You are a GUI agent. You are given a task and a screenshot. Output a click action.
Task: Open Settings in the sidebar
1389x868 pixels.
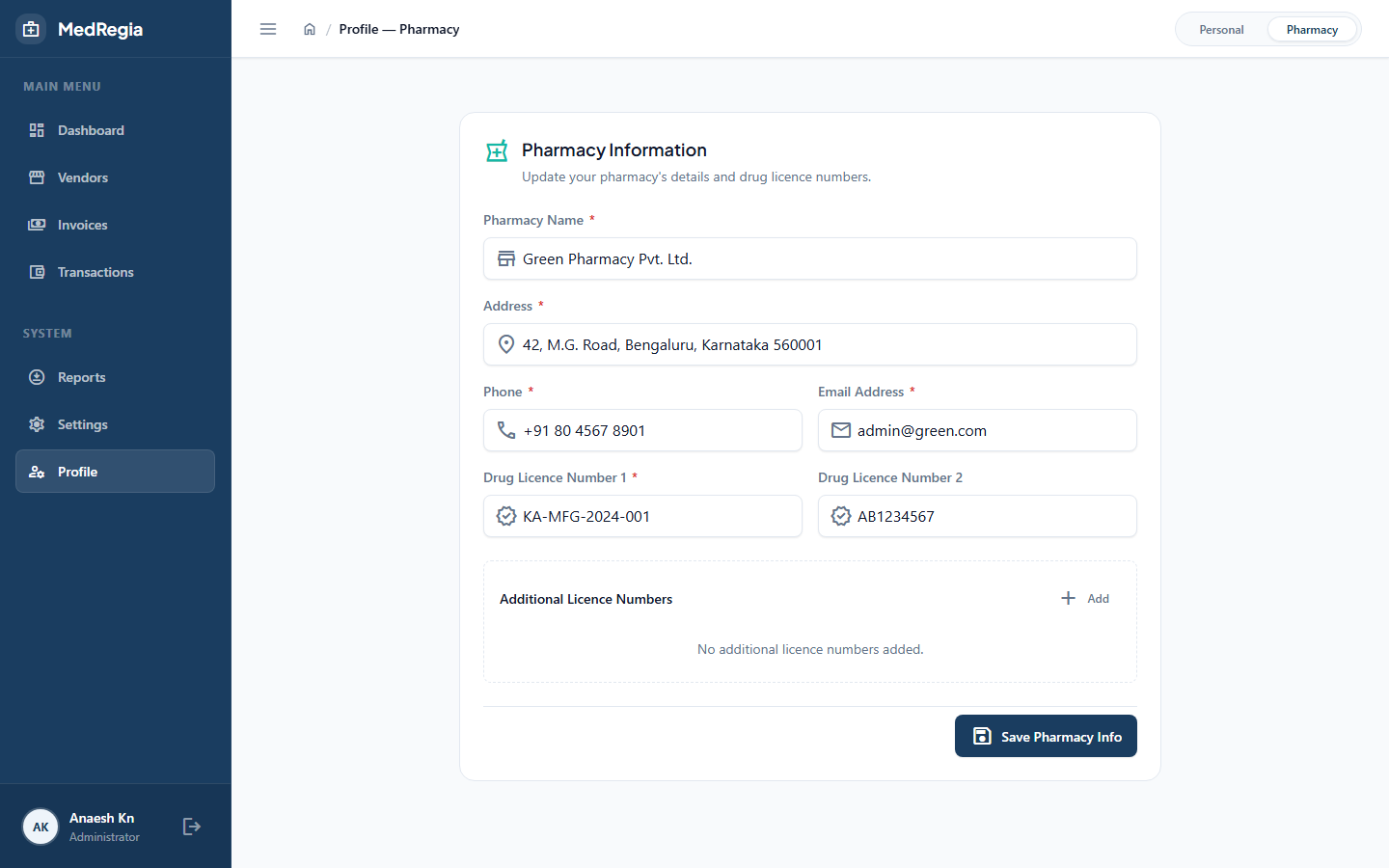click(115, 424)
